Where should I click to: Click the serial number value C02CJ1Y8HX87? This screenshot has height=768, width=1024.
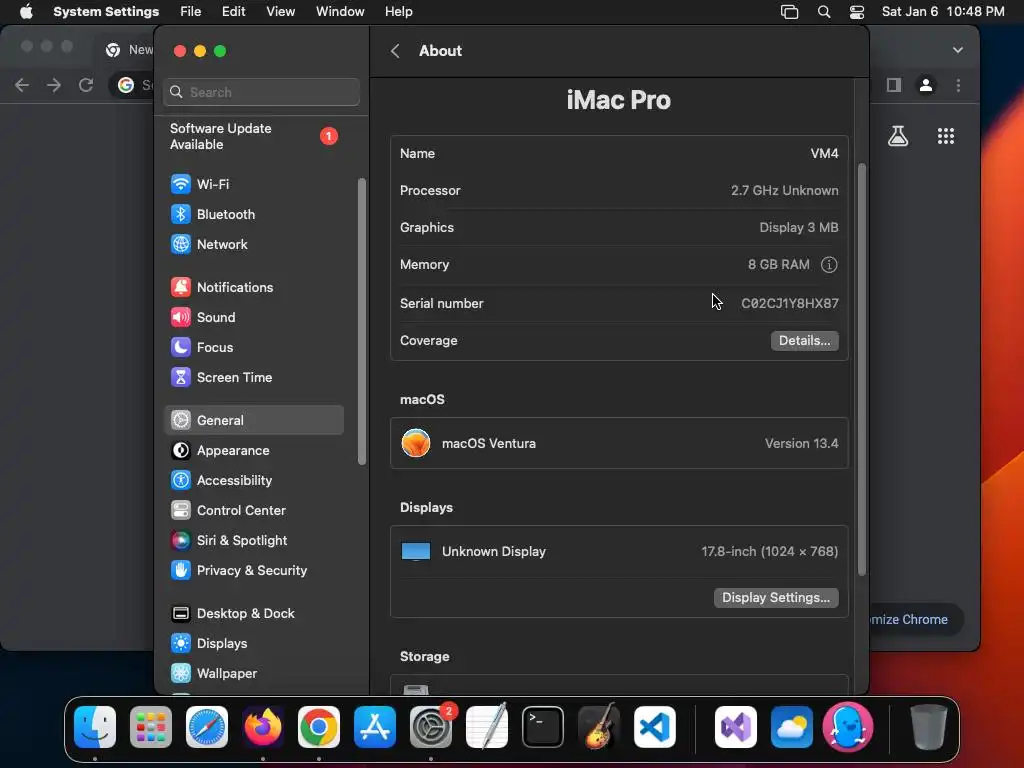790,304
